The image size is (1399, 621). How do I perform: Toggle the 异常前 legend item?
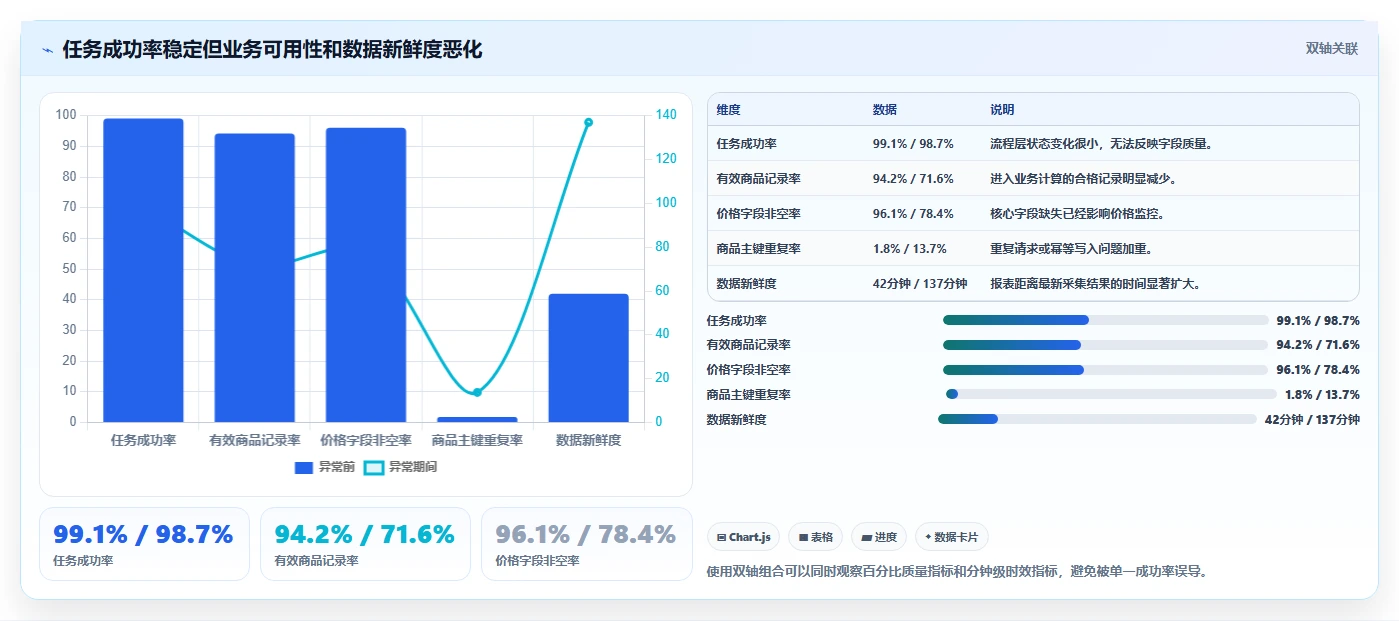tap(325, 467)
